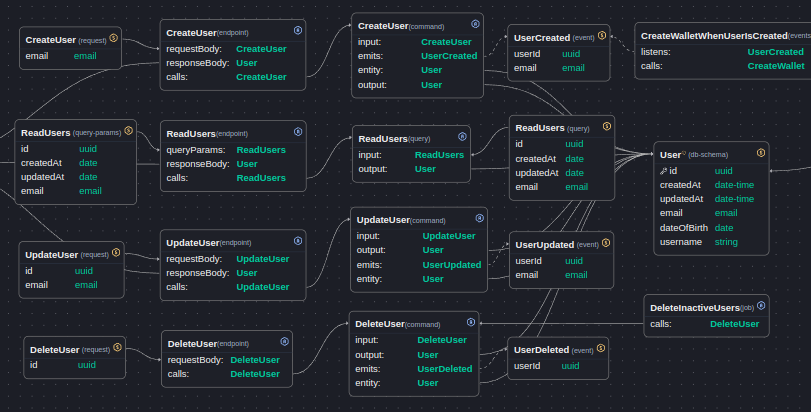Click the blue icon on CreateUser endpoint node
This screenshot has width=811, height=412.
pyautogui.click(x=298, y=32)
